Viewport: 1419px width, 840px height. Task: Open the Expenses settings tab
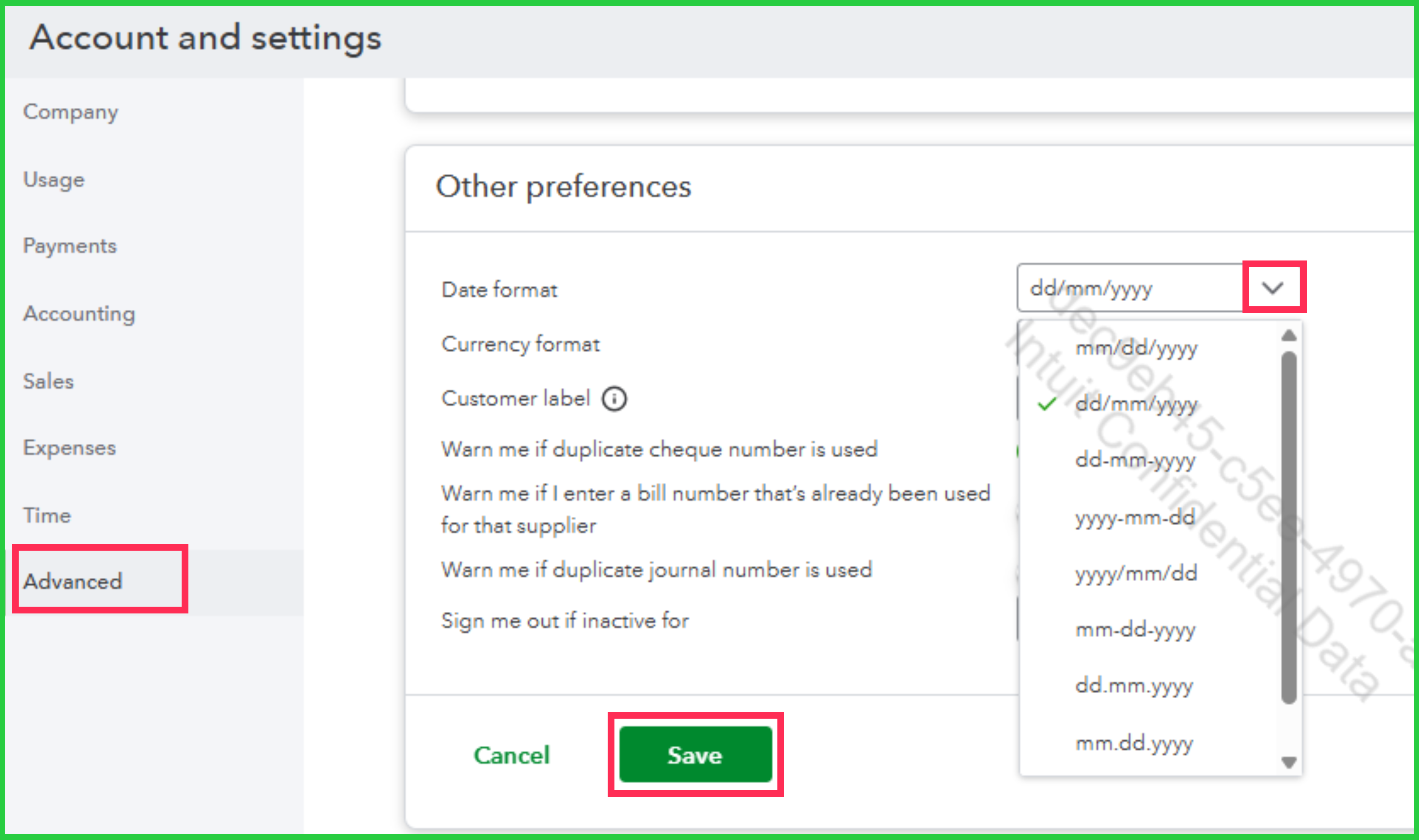tap(69, 448)
